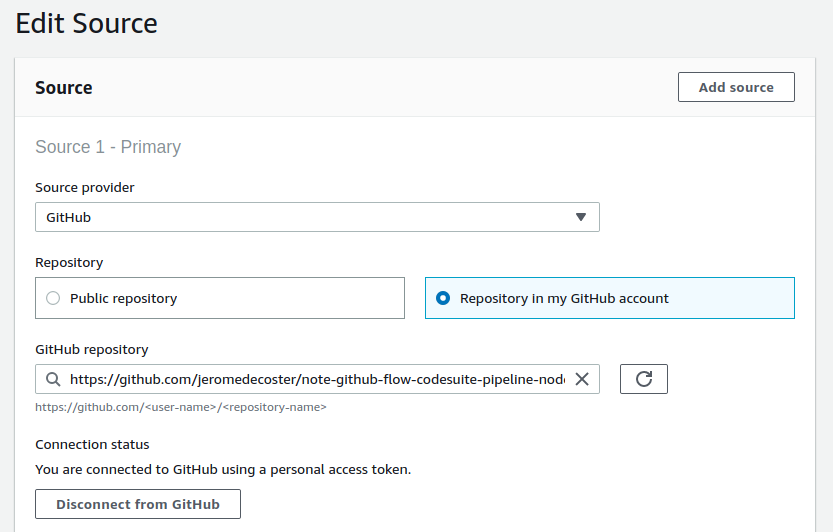
Task: Click the Repository field label
Action: 69,263
